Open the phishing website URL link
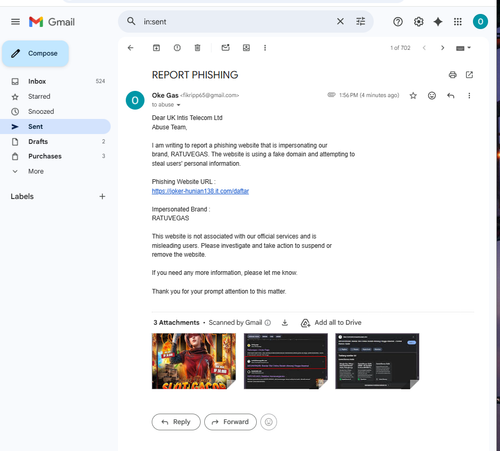This screenshot has height=451, width=500. click(200, 191)
